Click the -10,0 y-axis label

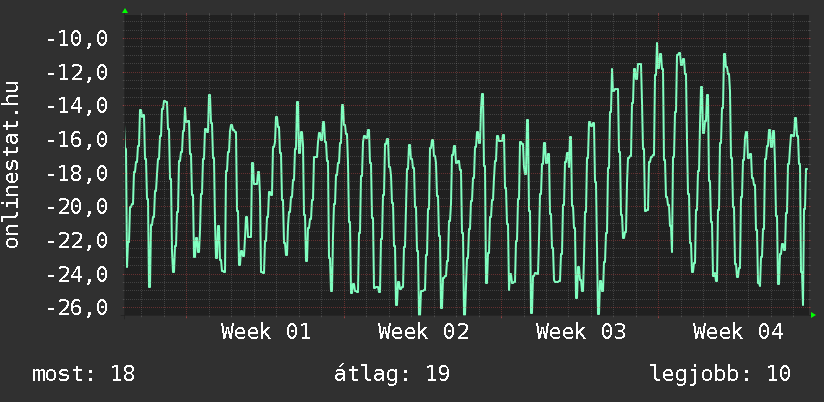(77, 39)
